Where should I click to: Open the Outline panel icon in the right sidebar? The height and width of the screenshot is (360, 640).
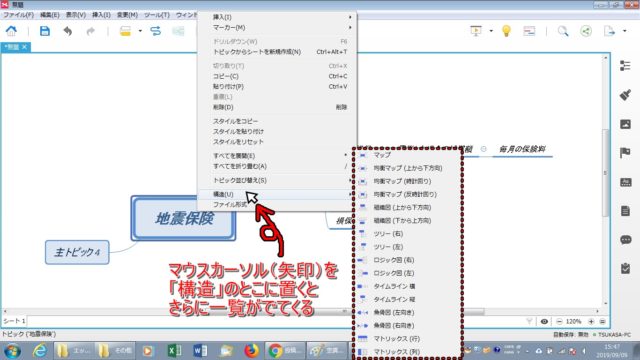click(x=625, y=66)
